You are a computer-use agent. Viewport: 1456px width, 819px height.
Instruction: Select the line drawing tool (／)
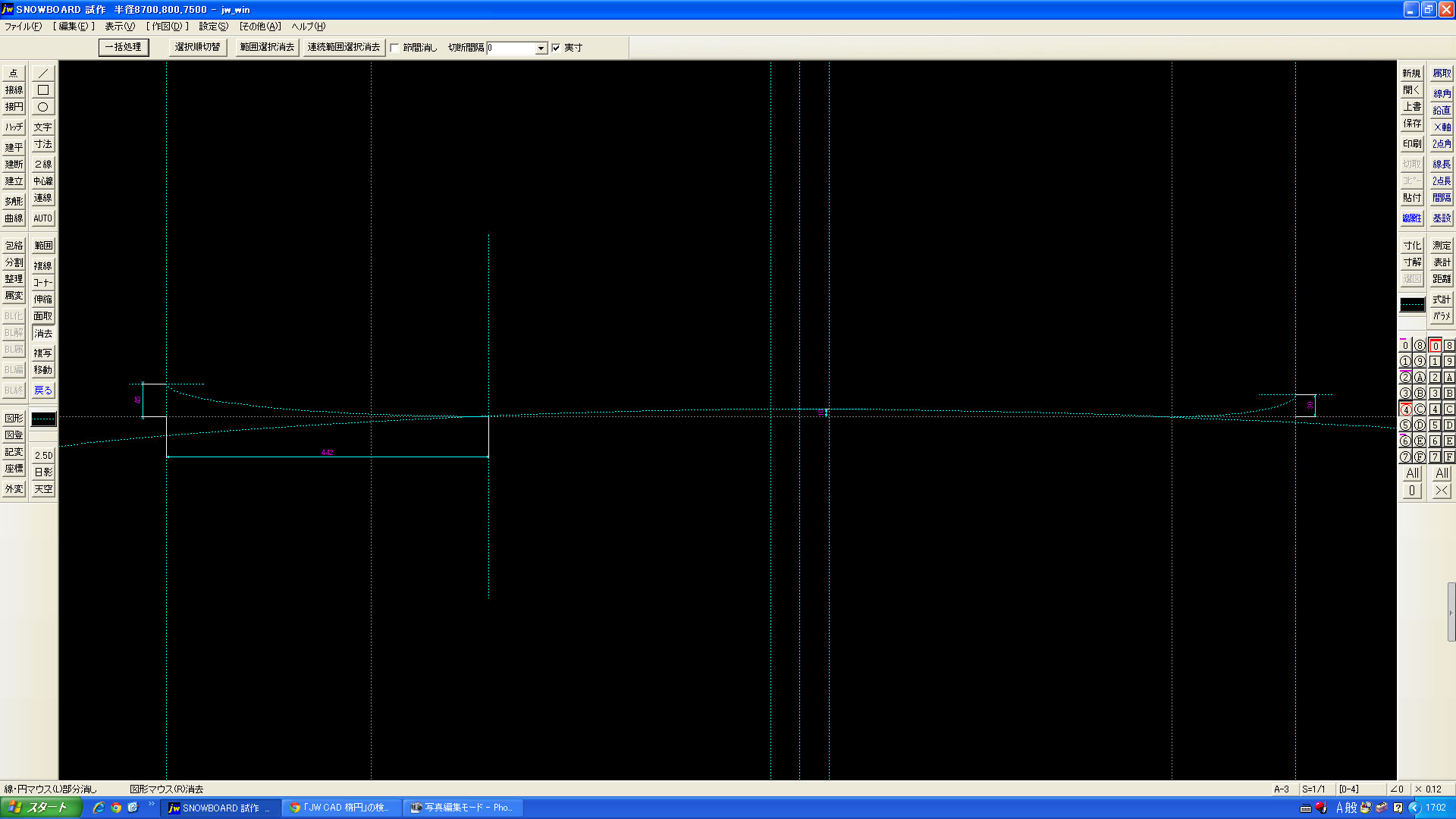point(43,74)
